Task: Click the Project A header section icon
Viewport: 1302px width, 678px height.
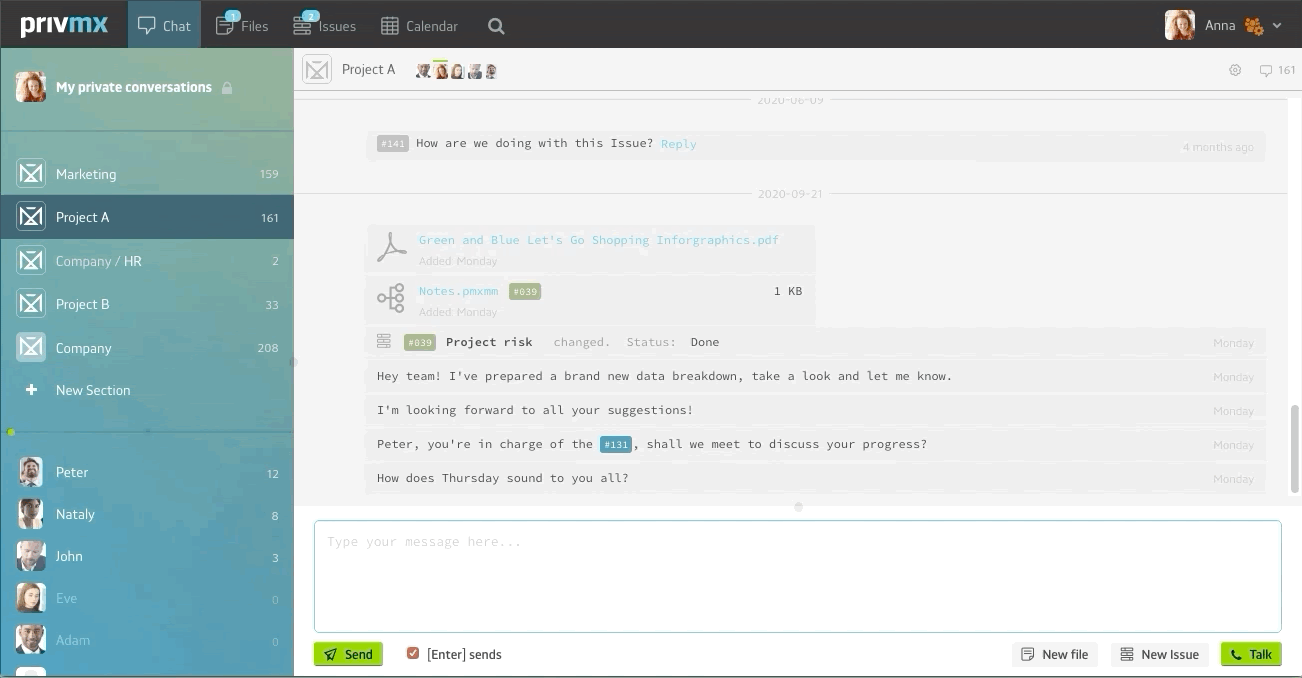Action: pos(317,70)
